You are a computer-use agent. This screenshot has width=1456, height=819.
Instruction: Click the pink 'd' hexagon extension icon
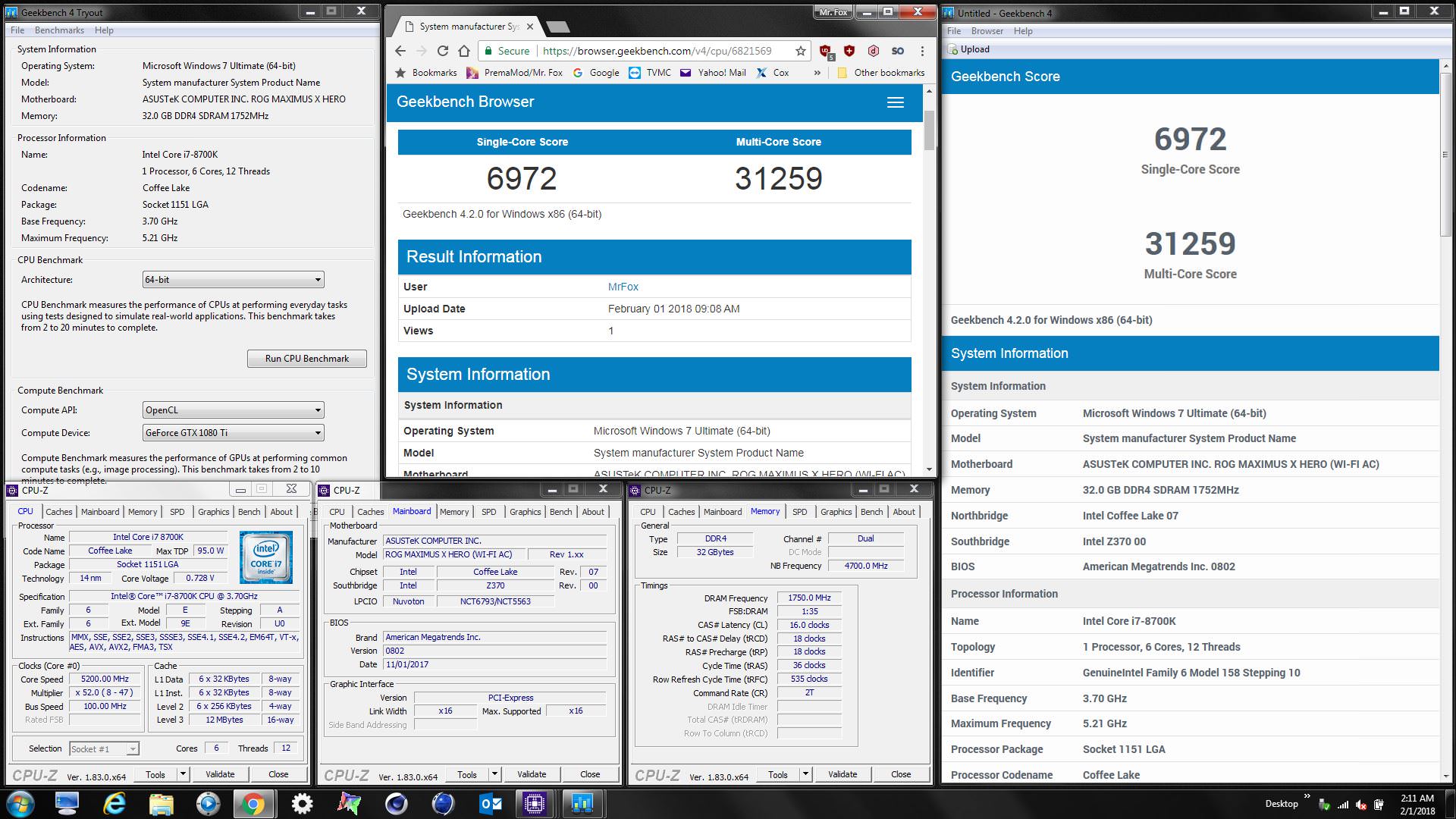click(x=874, y=51)
